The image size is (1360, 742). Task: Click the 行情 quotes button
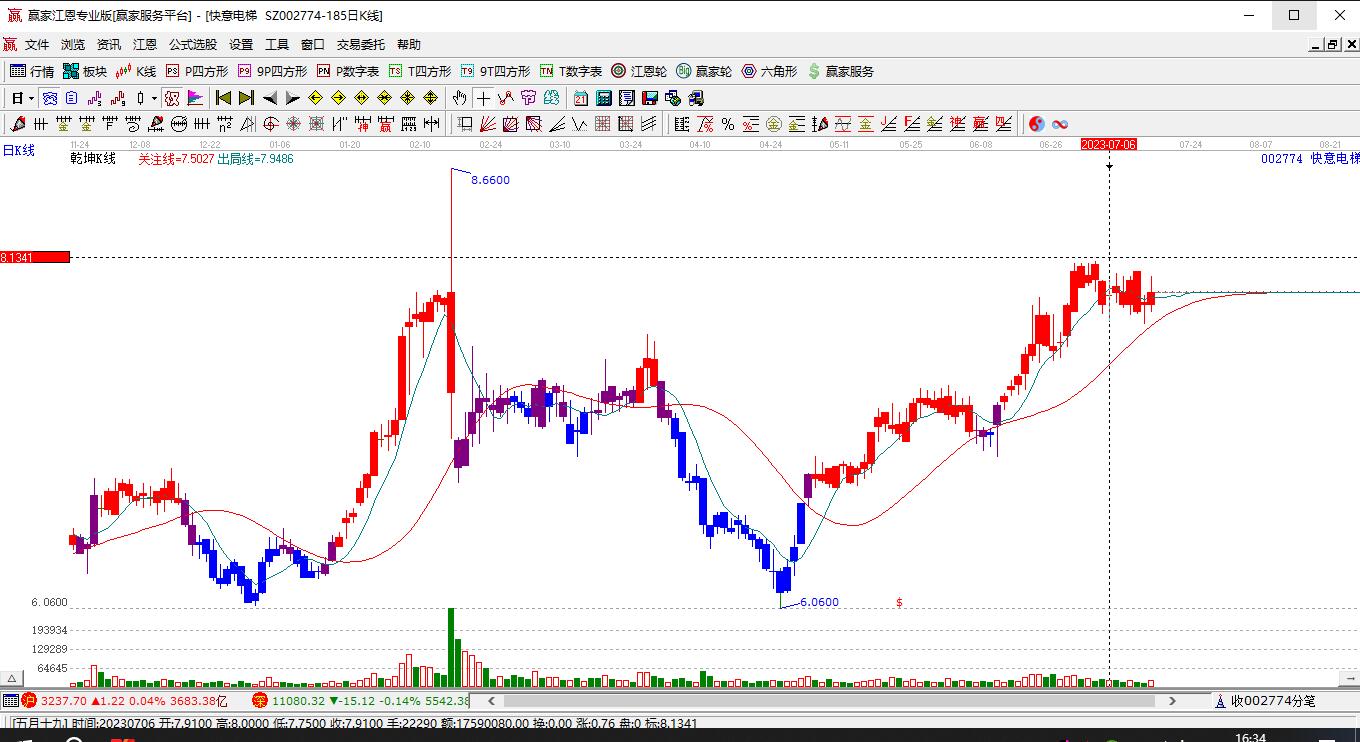pyautogui.click(x=32, y=71)
